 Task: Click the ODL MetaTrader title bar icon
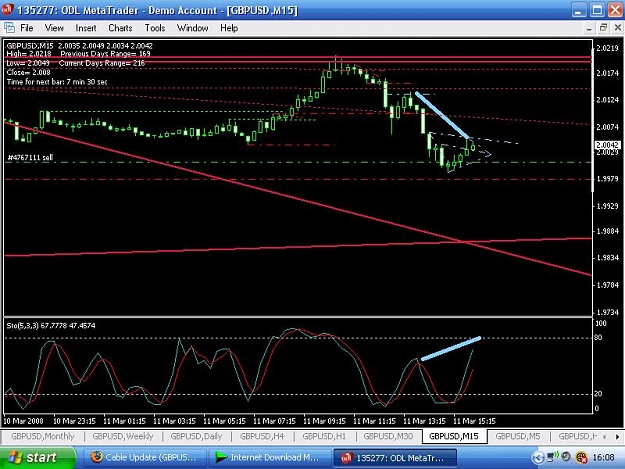pos(7,10)
